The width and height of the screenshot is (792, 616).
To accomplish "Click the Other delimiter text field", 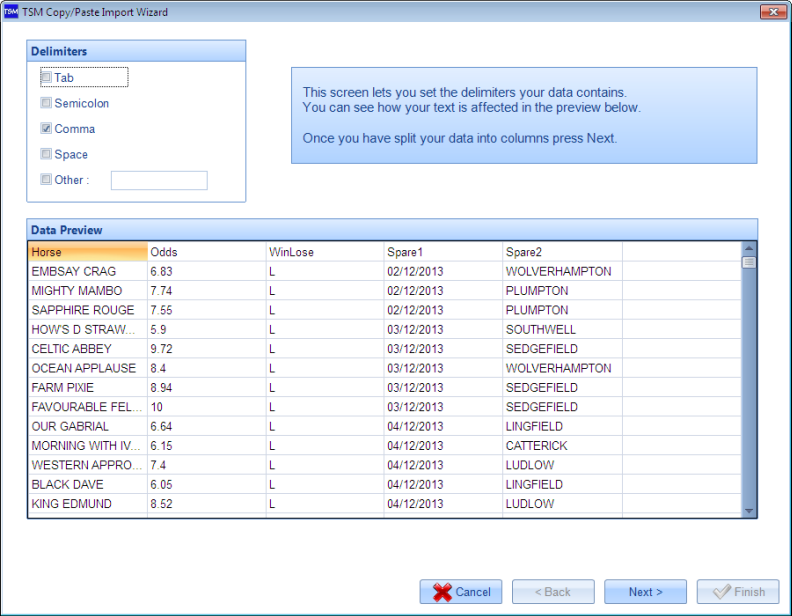I will (x=158, y=180).
